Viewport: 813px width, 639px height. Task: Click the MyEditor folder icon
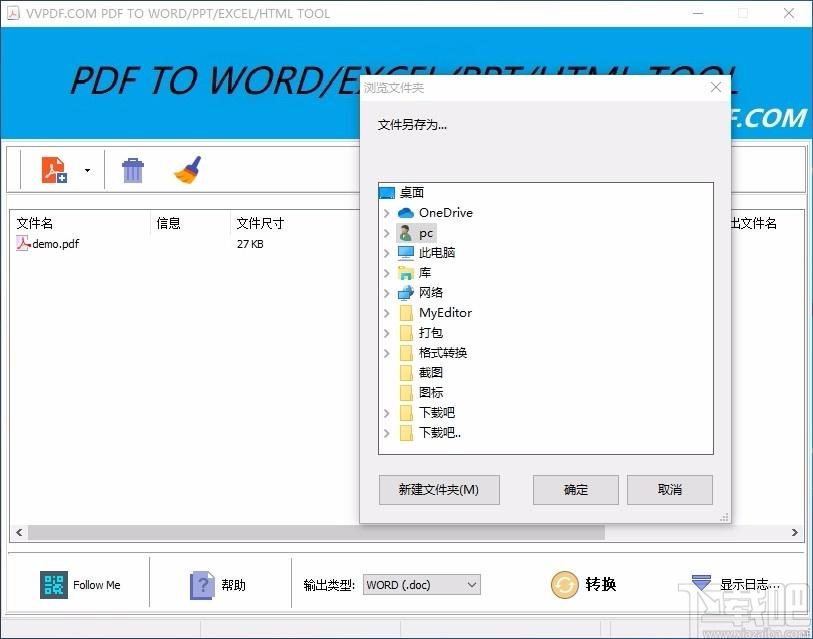[406, 313]
